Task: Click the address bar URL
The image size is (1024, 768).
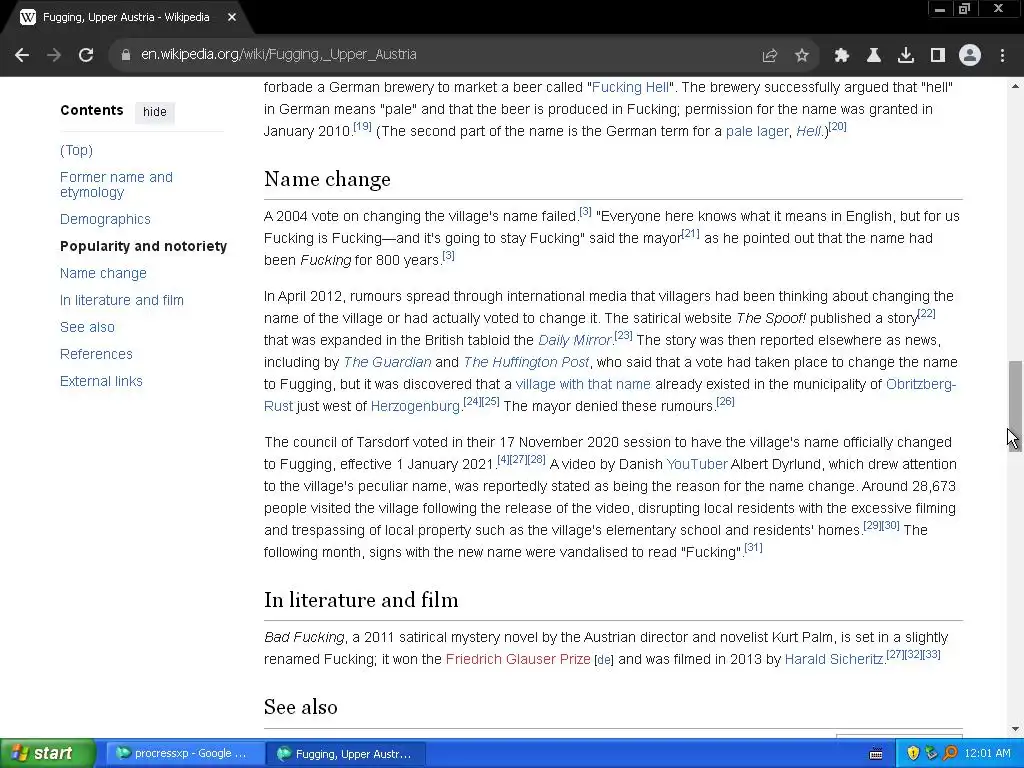Action: (279, 55)
